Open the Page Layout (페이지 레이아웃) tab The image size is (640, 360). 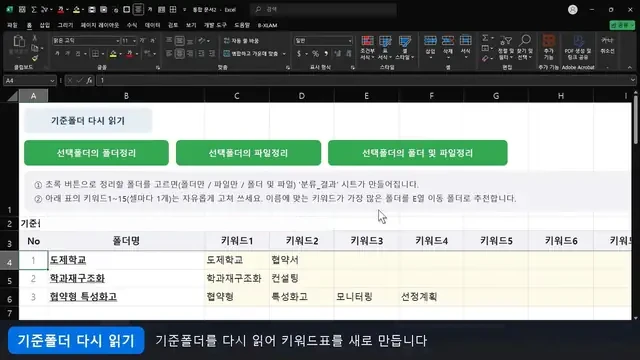click(100, 25)
